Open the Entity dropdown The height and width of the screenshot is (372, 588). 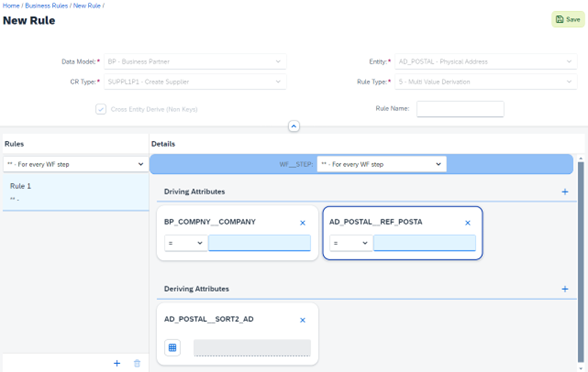486,62
